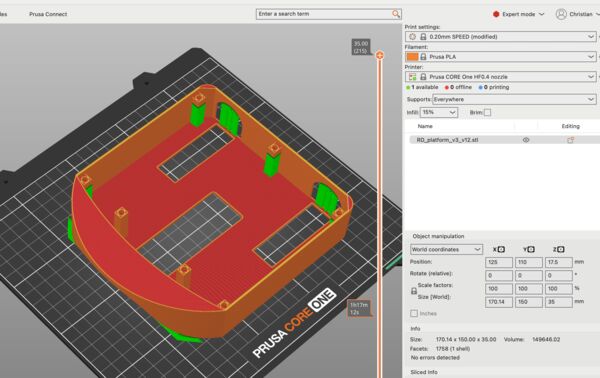Click the Facets value 1758 (1 shell)
The width and height of the screenshot is (600, 378).
(453, 349)
